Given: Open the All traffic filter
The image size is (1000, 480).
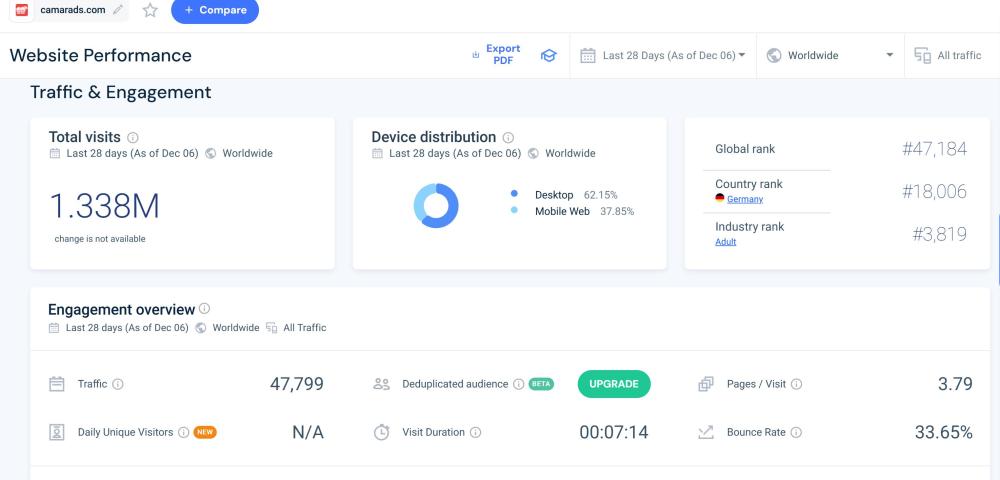Looking at the screenshot, I should pos(949,56).
